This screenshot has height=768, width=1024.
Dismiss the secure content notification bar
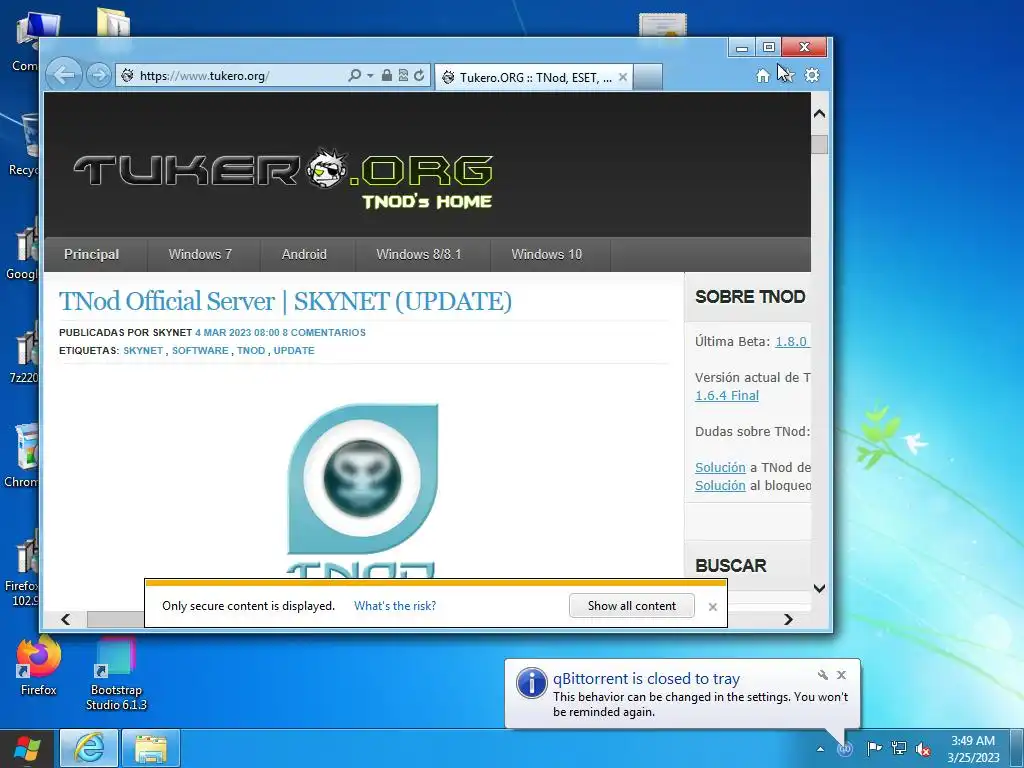(712, 607)
